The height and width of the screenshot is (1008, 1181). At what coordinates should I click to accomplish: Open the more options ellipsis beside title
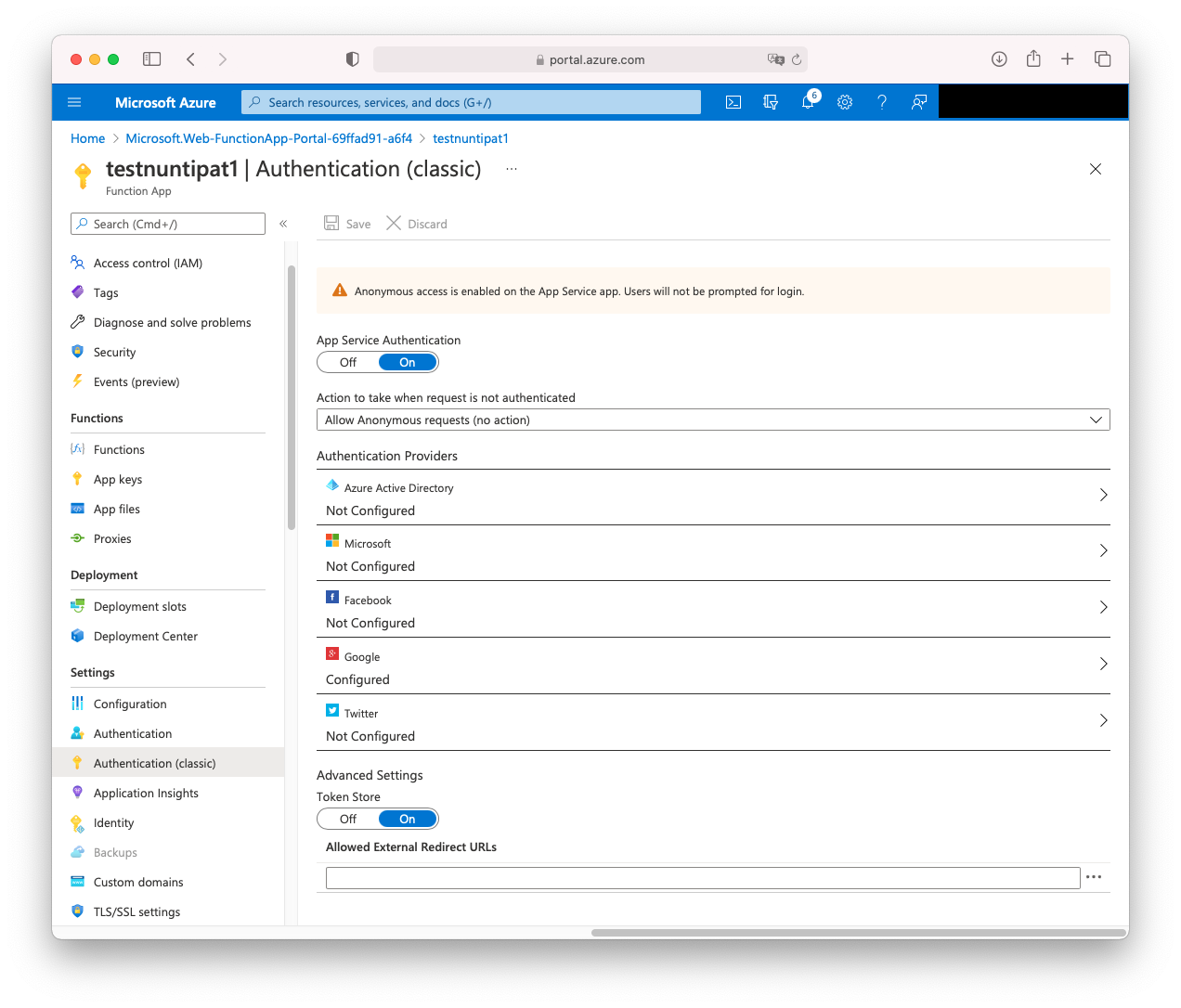tap(512, 169)
